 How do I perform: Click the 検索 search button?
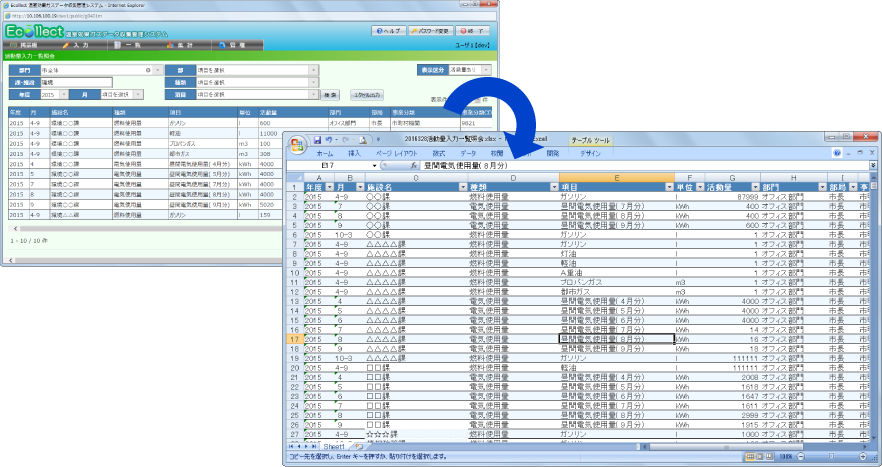[329, 94]
